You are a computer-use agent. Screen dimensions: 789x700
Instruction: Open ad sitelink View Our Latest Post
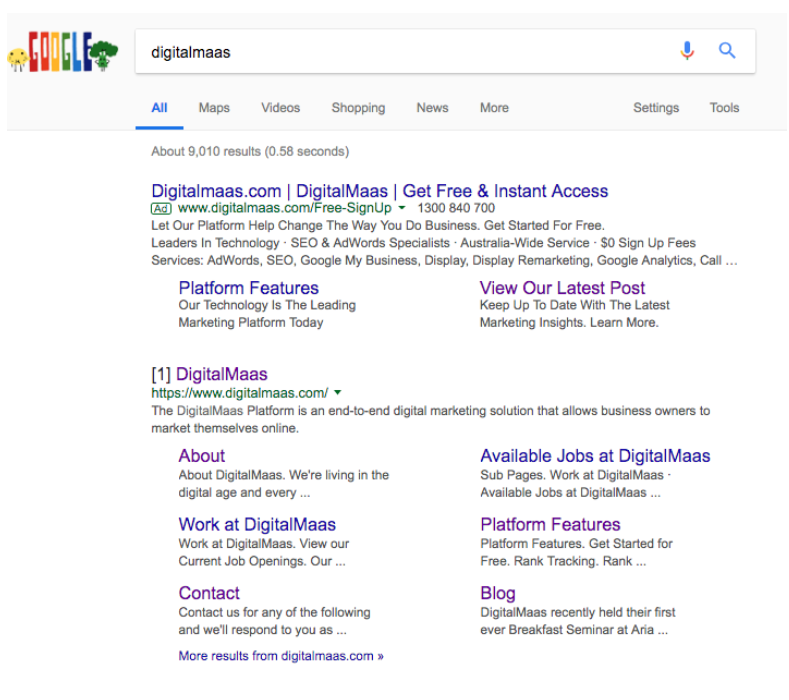tap(562, 288)
